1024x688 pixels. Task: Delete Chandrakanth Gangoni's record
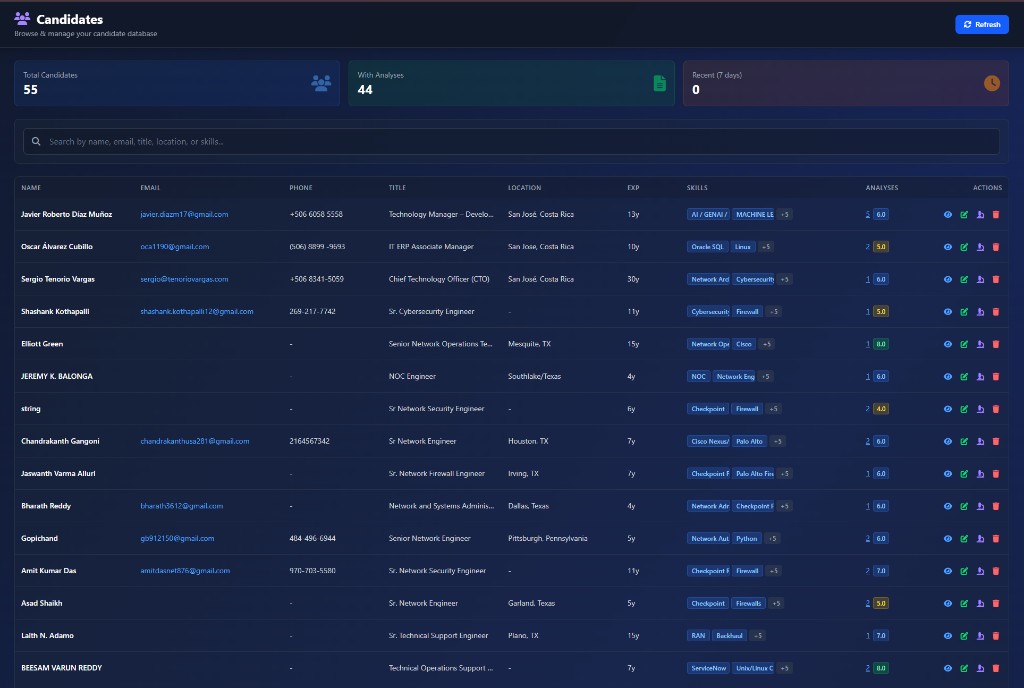click(996, 441)
